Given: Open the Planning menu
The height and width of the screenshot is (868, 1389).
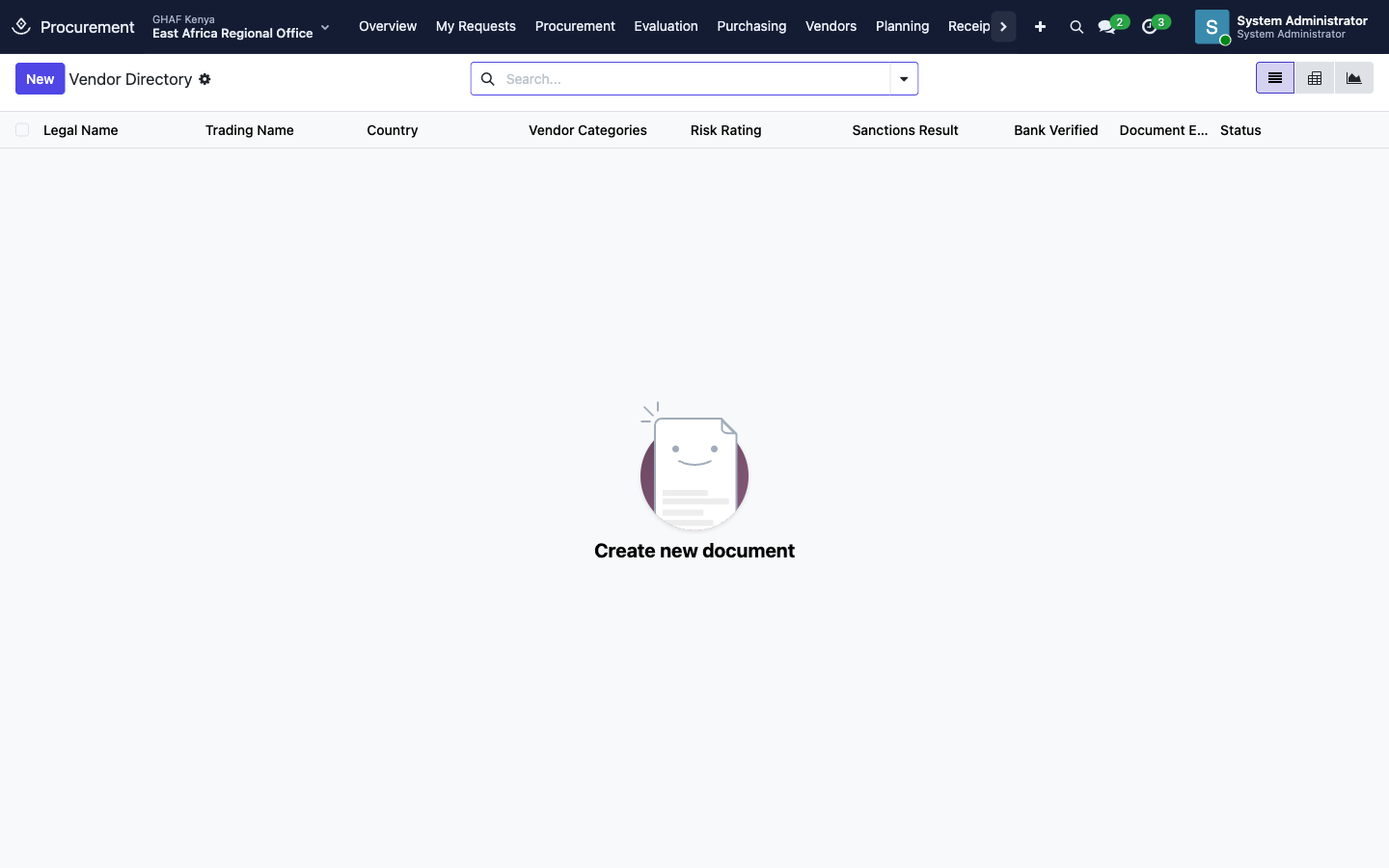Looking at the screenshot, I should pyautogui.click(x=902, y=26).
